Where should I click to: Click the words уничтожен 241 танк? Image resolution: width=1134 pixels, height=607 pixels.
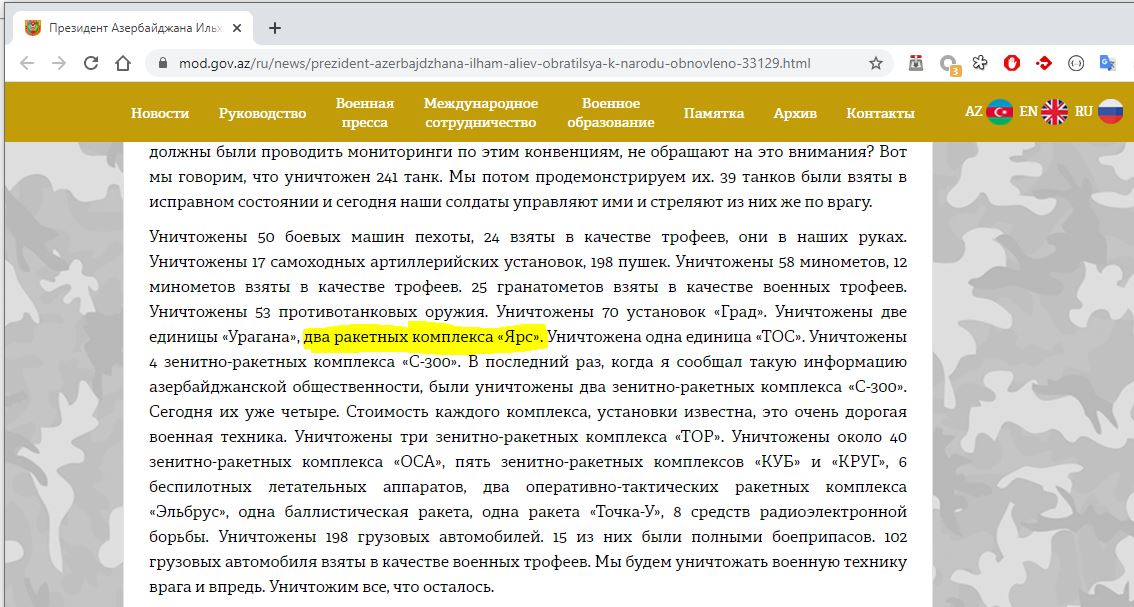pos(364,177)
